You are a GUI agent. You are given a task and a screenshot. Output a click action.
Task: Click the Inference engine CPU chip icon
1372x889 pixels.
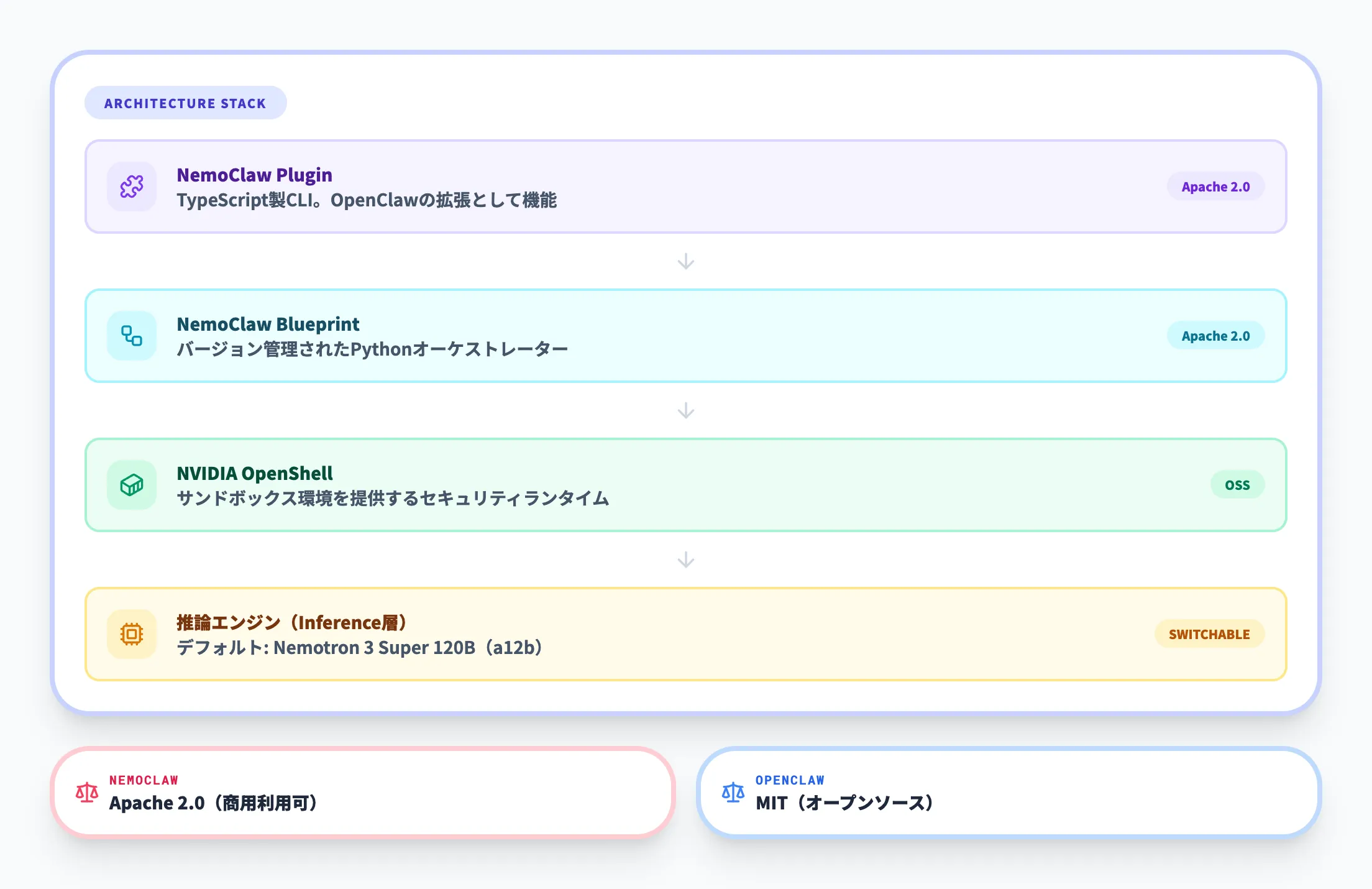(132, 633)
